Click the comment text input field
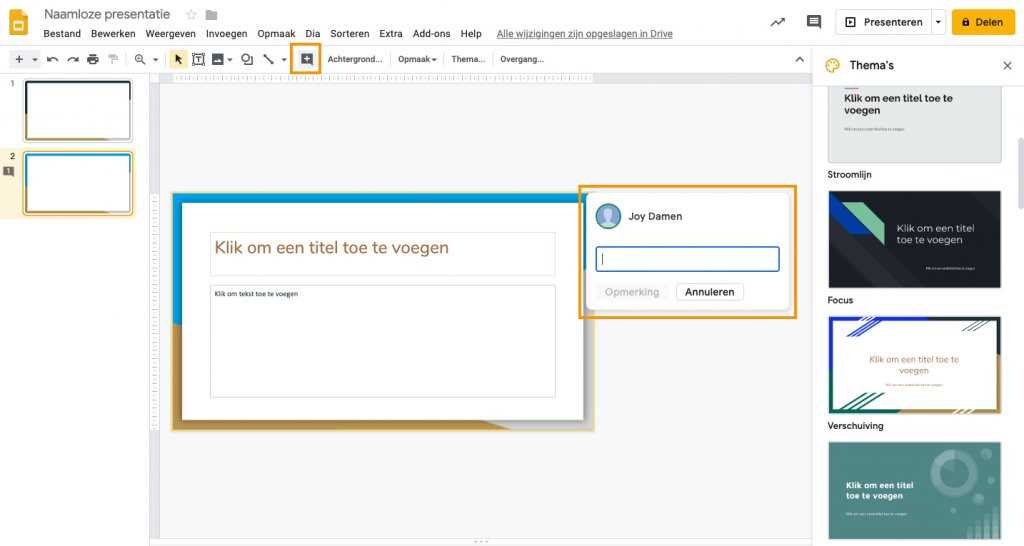1024x546 pixels. coord(687,259)
